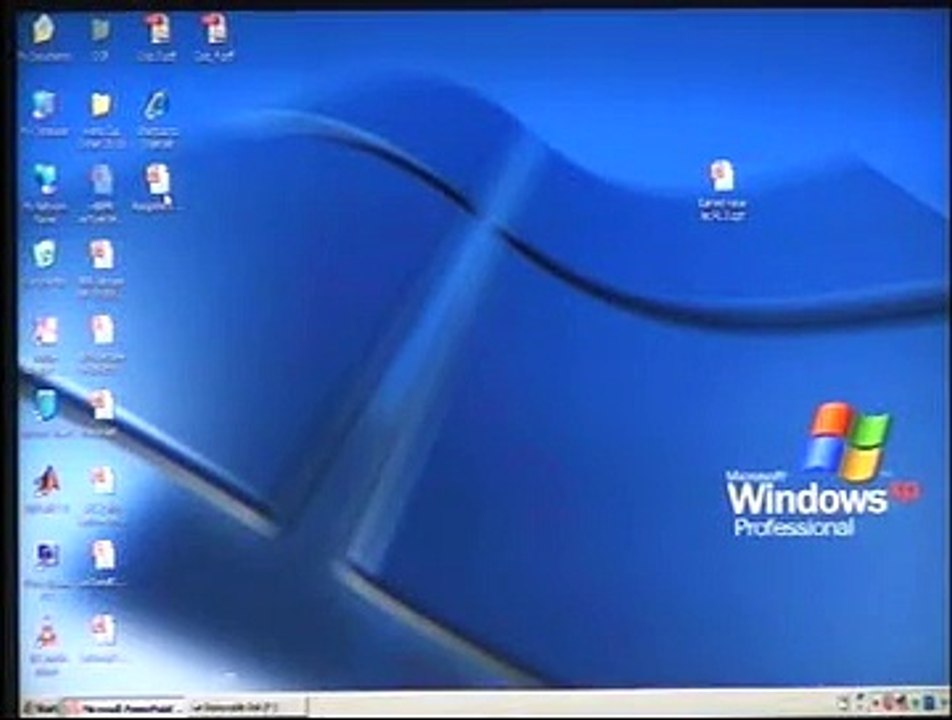952x720 pixels.
Task: Select the yellow folder beside My Computer
Action: pyautogui.click(x=101, y=105)
